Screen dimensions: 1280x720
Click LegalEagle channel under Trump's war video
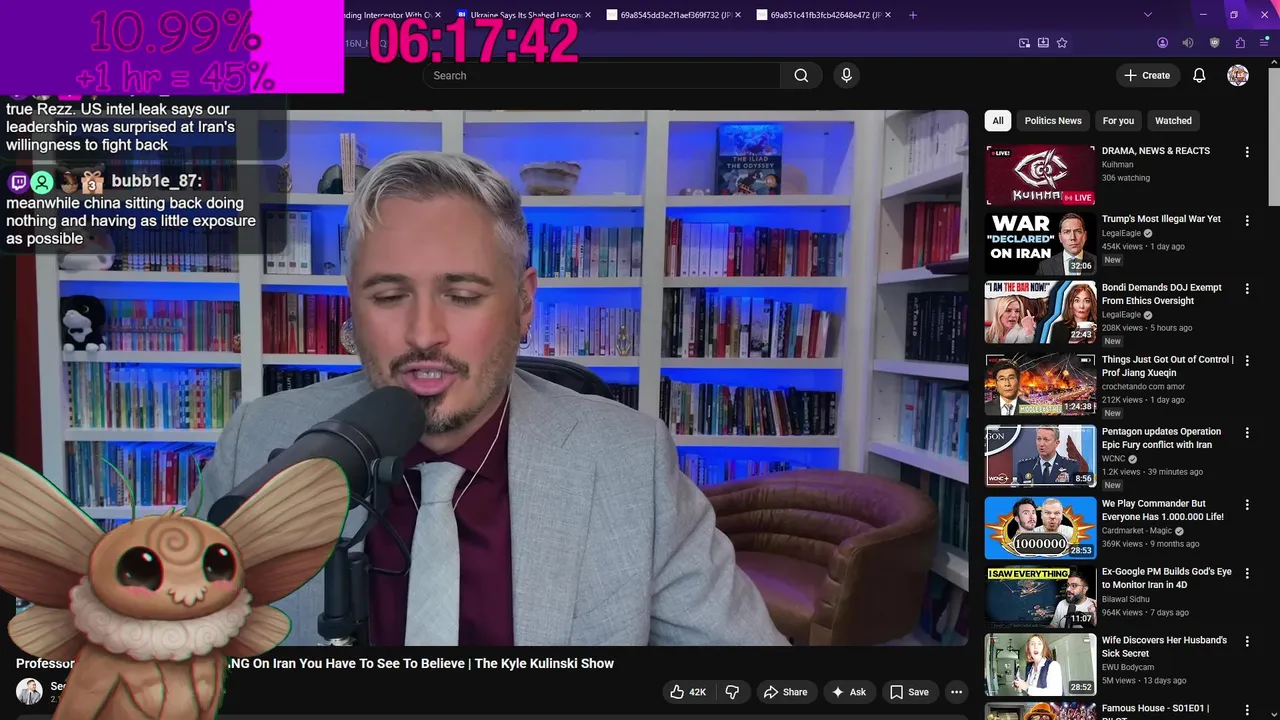point(1121,233)
